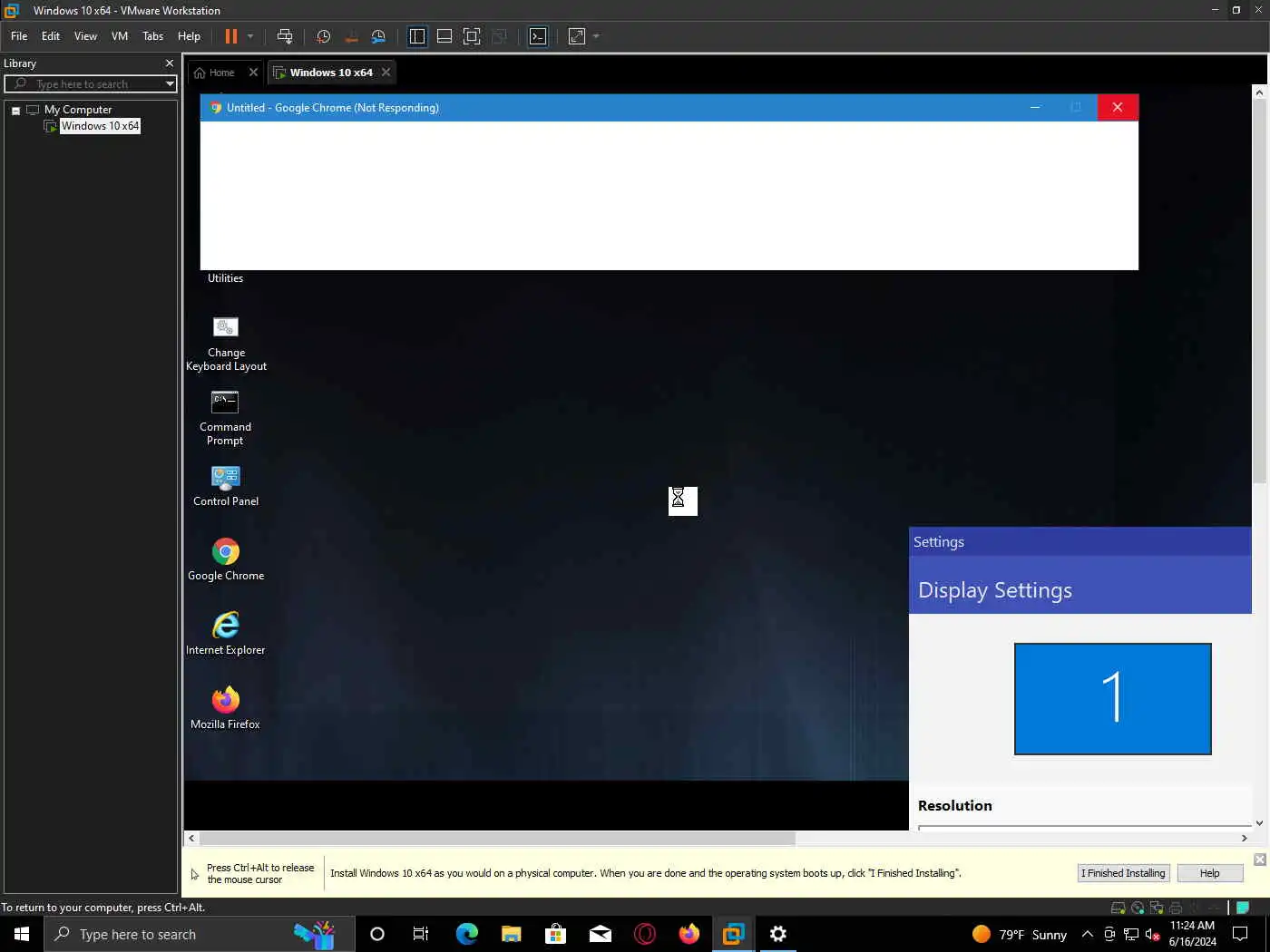Open the Tabs menu

coord(153,36)
